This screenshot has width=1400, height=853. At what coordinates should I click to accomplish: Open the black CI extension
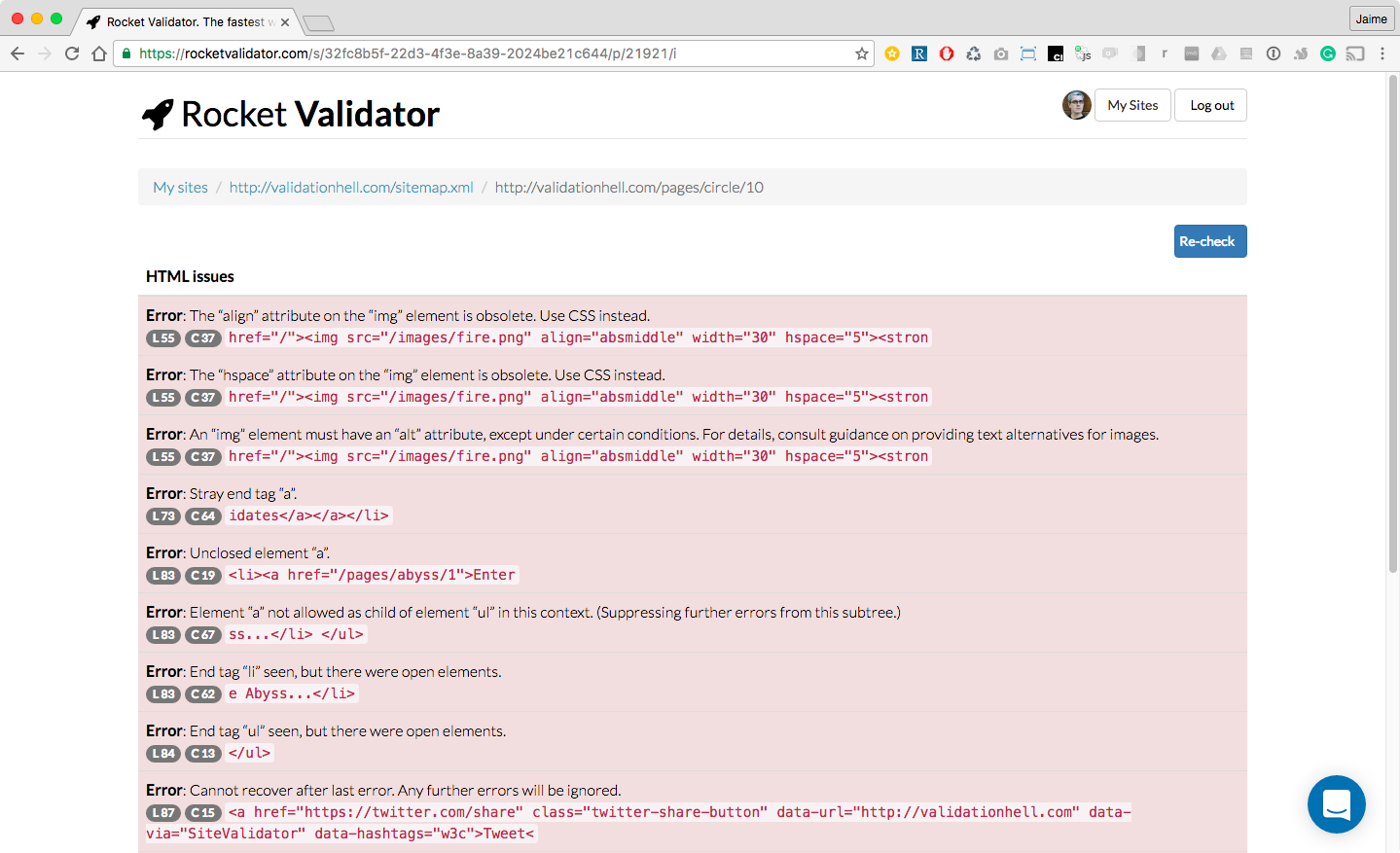[1056, 53]
